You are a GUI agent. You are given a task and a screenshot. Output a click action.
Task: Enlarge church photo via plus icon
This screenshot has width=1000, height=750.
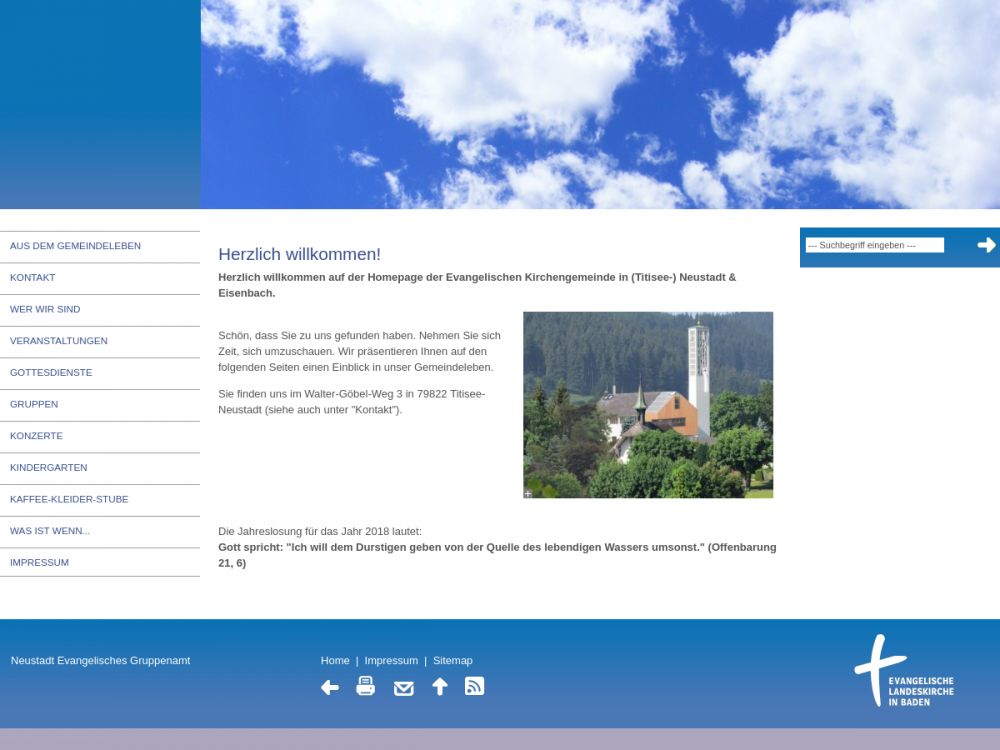point(528,493)
